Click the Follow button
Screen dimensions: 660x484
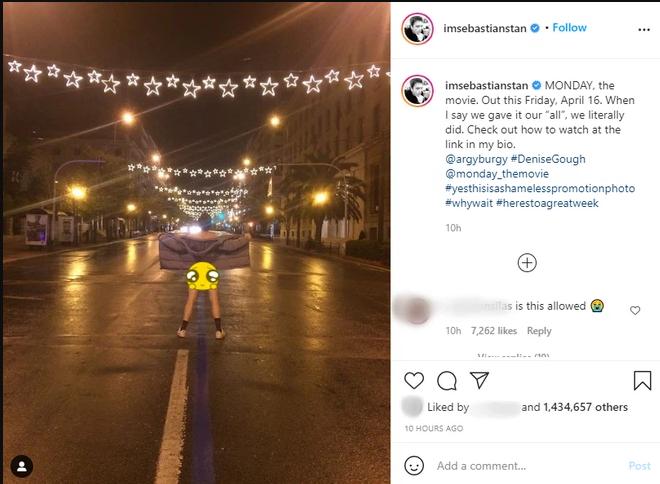pyautogui.click(x=570, y=28)
